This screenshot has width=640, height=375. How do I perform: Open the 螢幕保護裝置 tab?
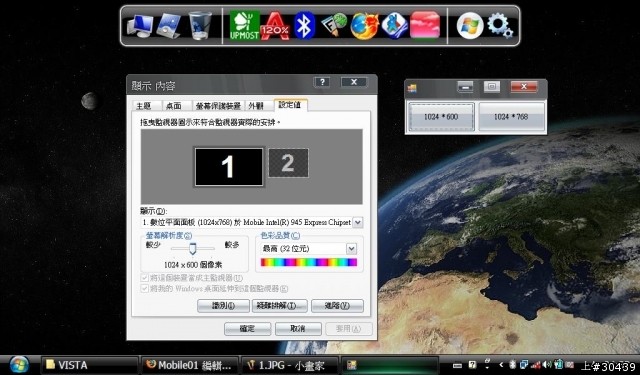pos(218,106)
